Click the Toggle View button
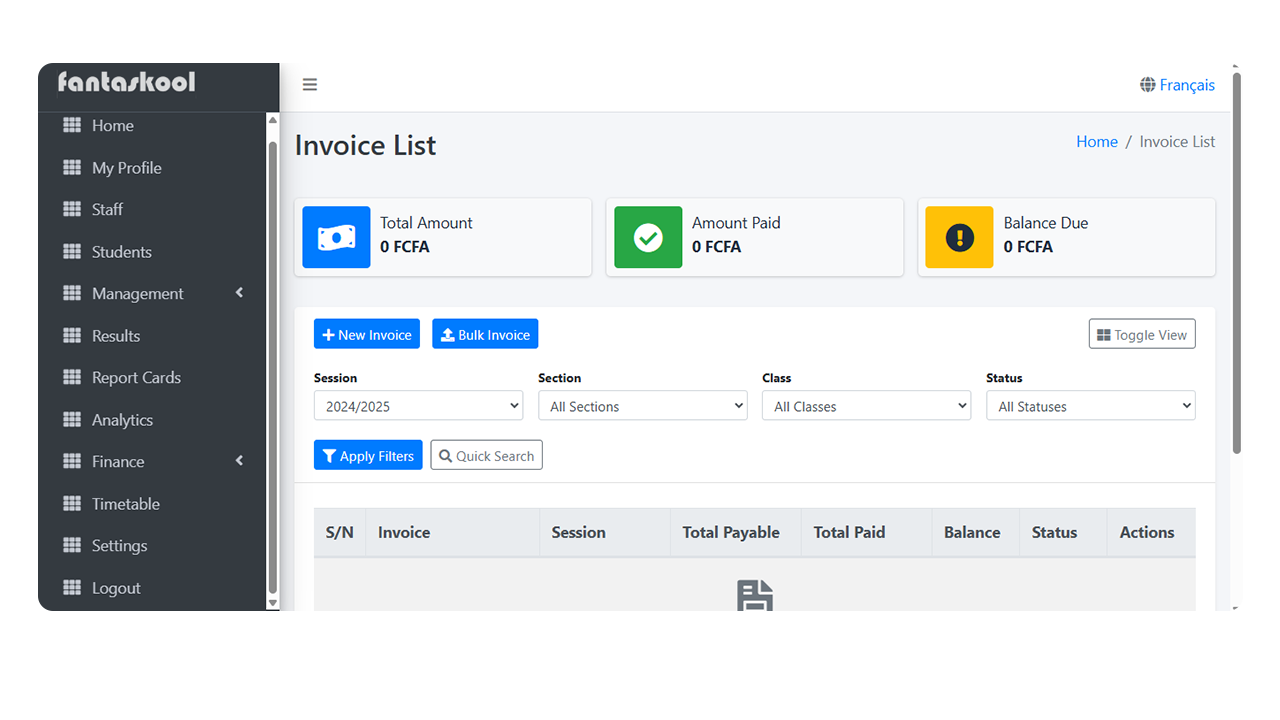 (1142, 334)
